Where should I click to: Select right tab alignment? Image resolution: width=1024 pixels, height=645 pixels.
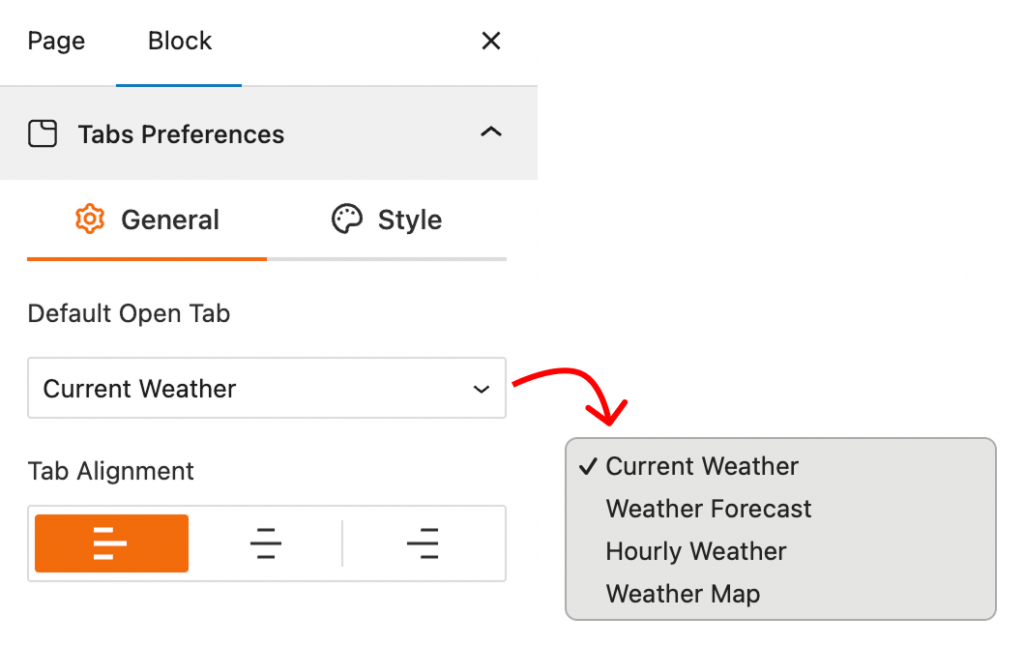click(424, 543)
